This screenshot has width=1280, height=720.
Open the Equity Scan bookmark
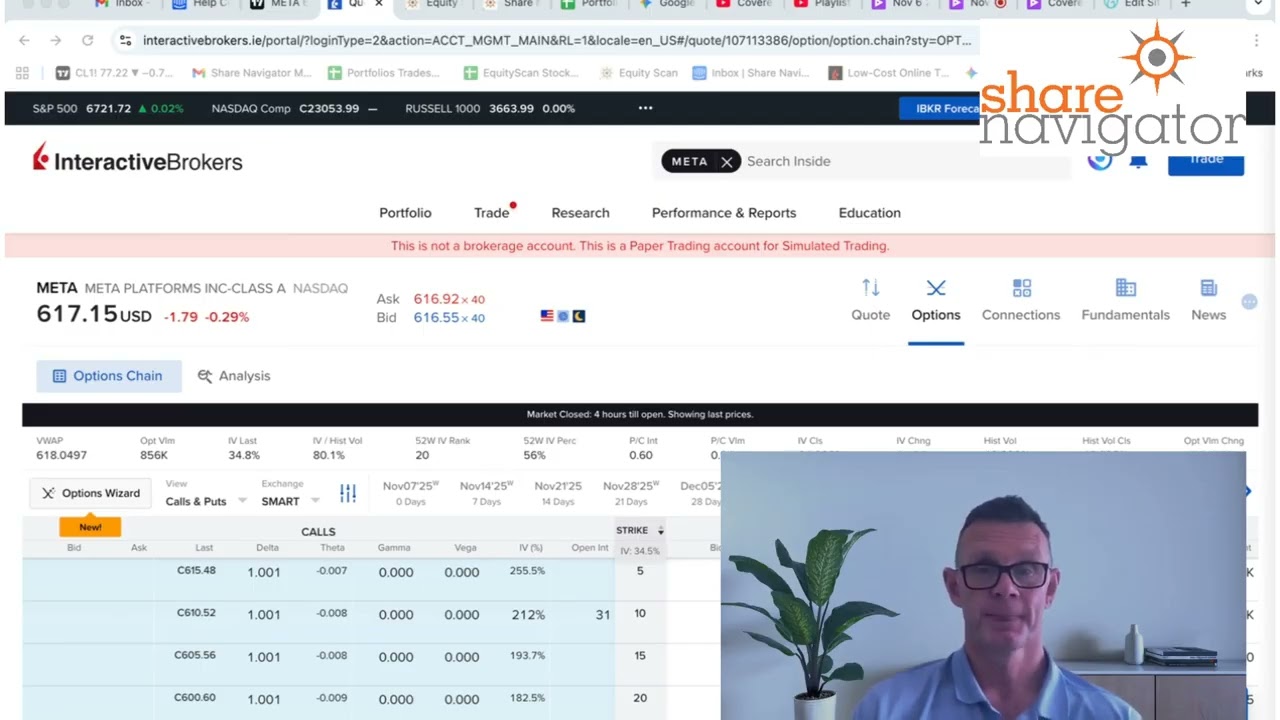tap(638, 73)
